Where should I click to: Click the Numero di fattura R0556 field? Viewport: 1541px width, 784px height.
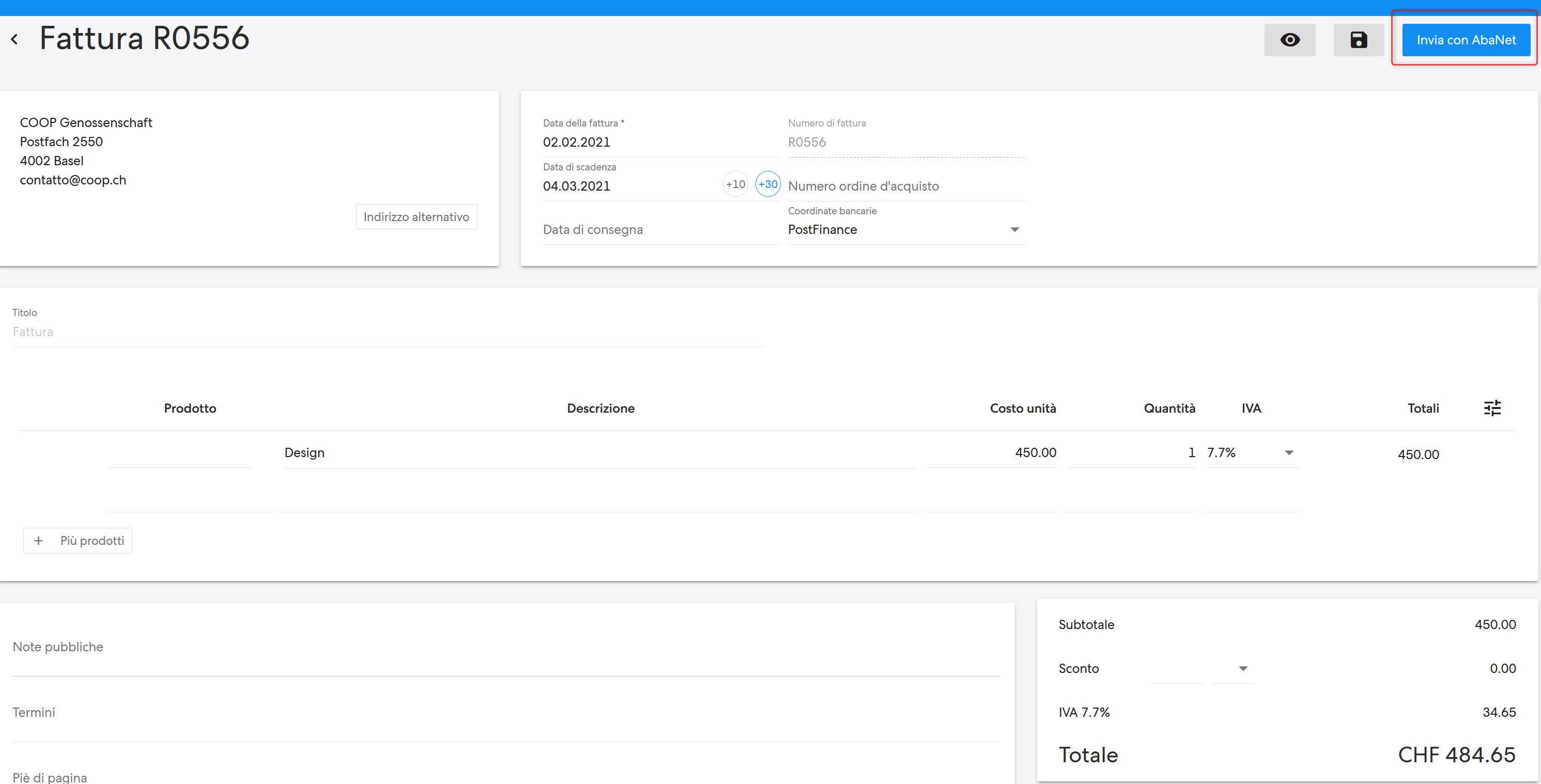[x=906, y=143]
